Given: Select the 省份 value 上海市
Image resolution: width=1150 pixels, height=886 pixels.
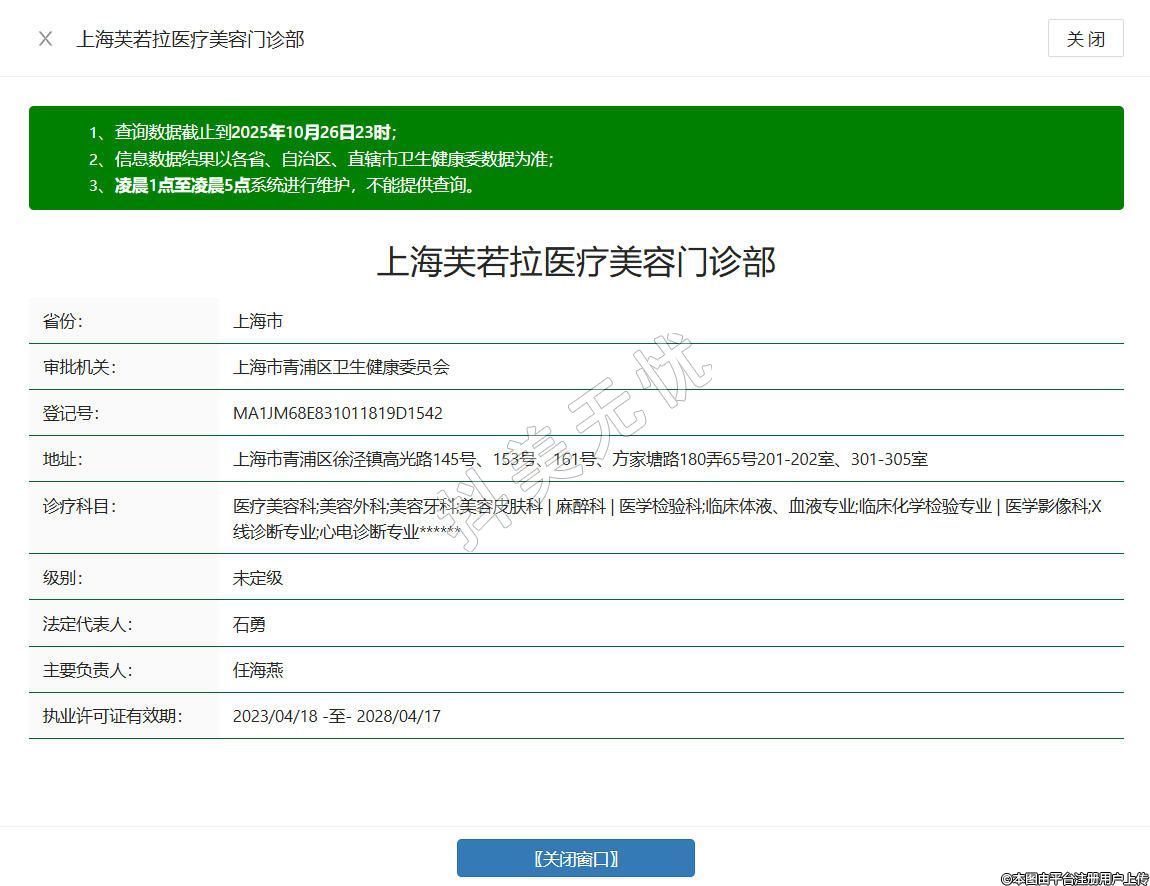Looking at the screenshot, I should (258, 321).
